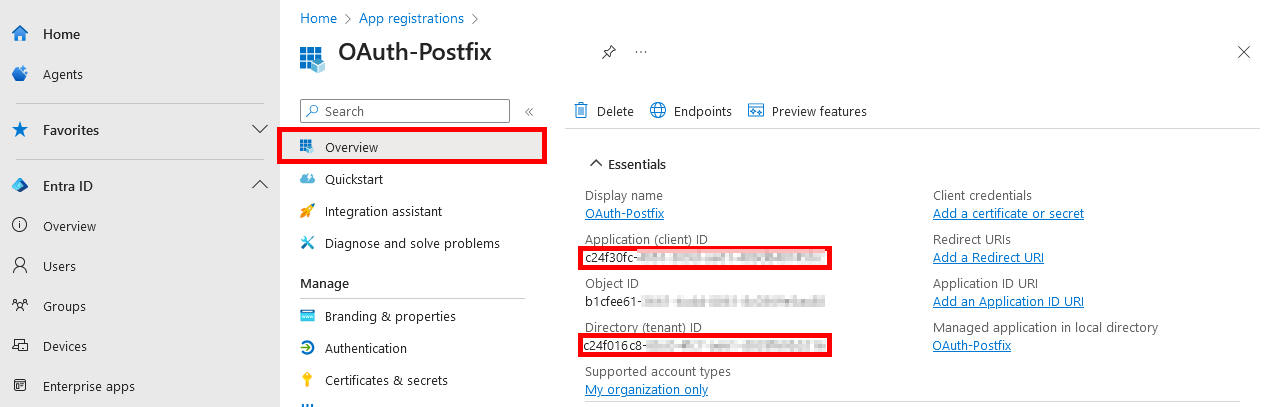The height and width of the screenshot is (407, 1280).
Task: Open Diagnose and solve problems
Action: [x=412, y=243]
